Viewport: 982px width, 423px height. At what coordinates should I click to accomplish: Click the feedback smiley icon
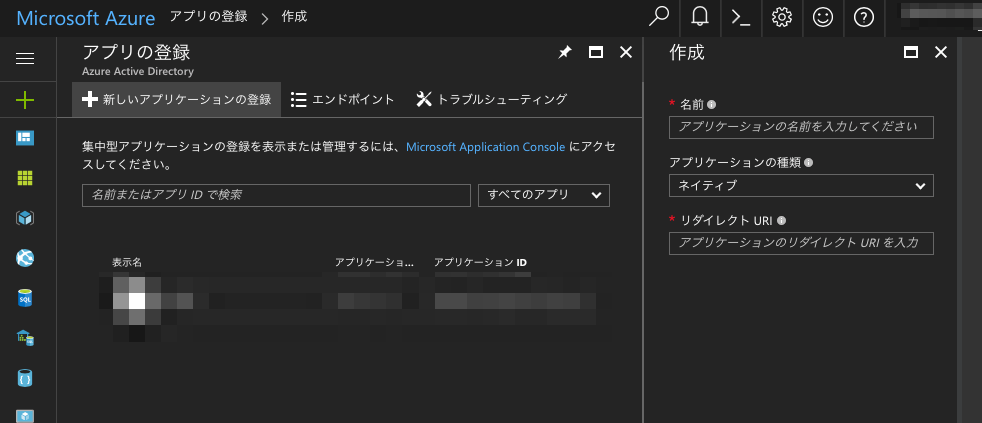coord(823,18)
